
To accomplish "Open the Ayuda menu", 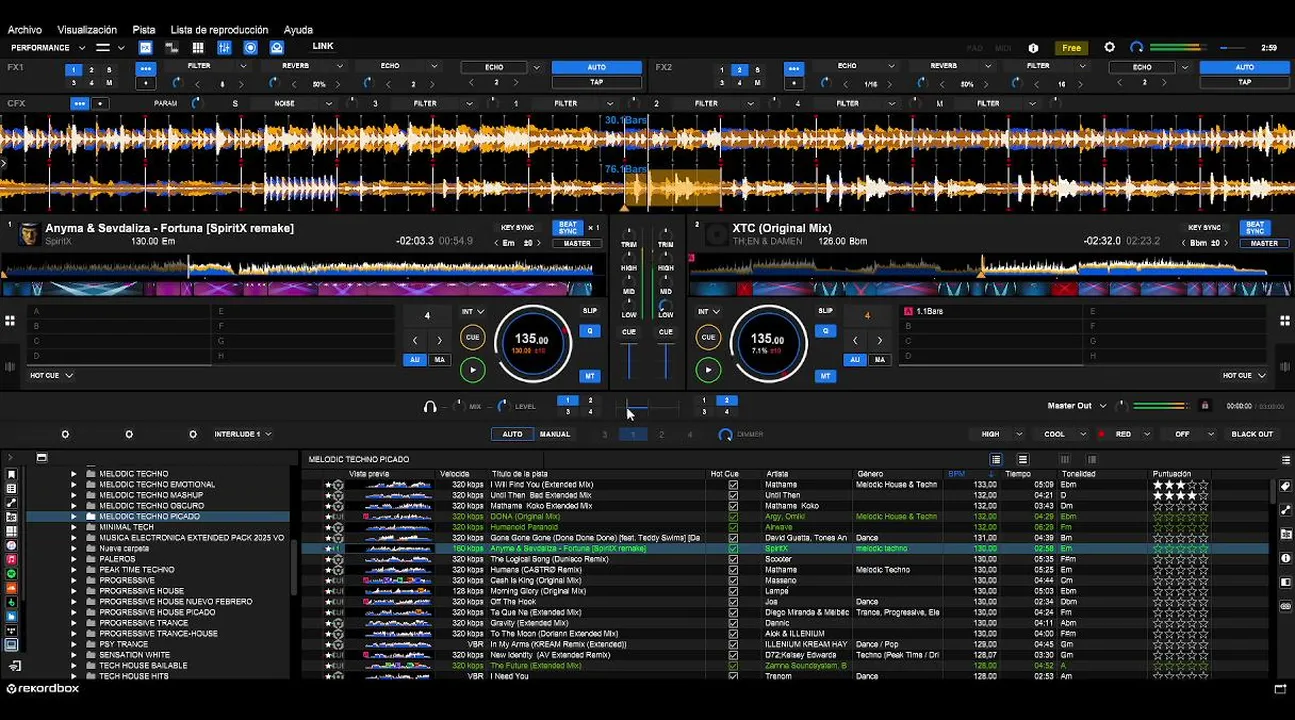I will coord(298,30).
